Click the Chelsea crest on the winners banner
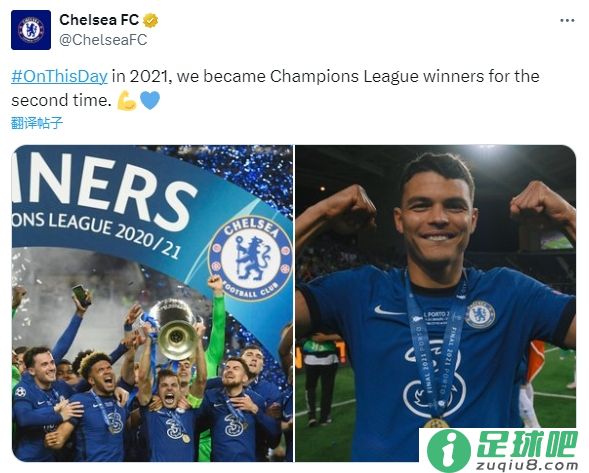 251,258
